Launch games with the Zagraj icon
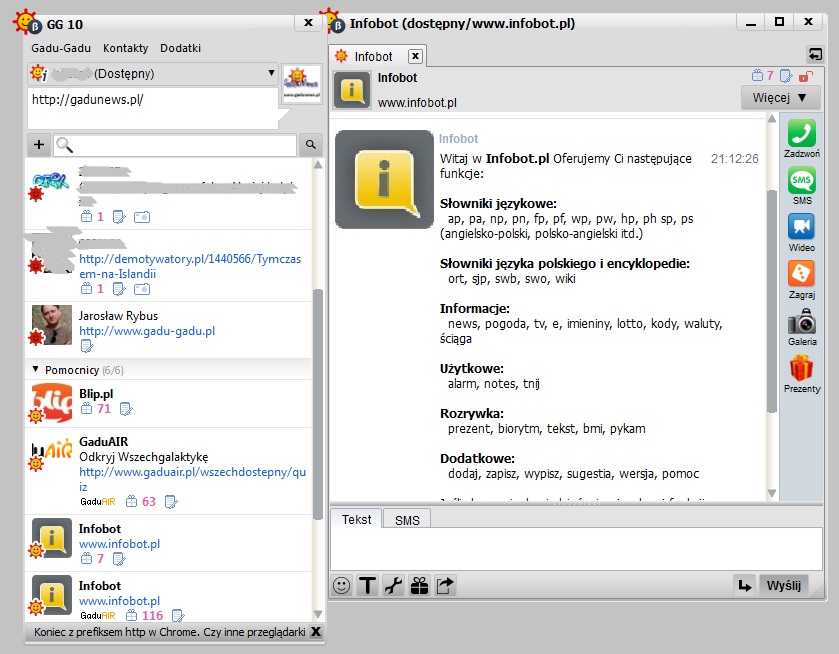The width and height of the screenshot is (839, 654). (802, 273)
